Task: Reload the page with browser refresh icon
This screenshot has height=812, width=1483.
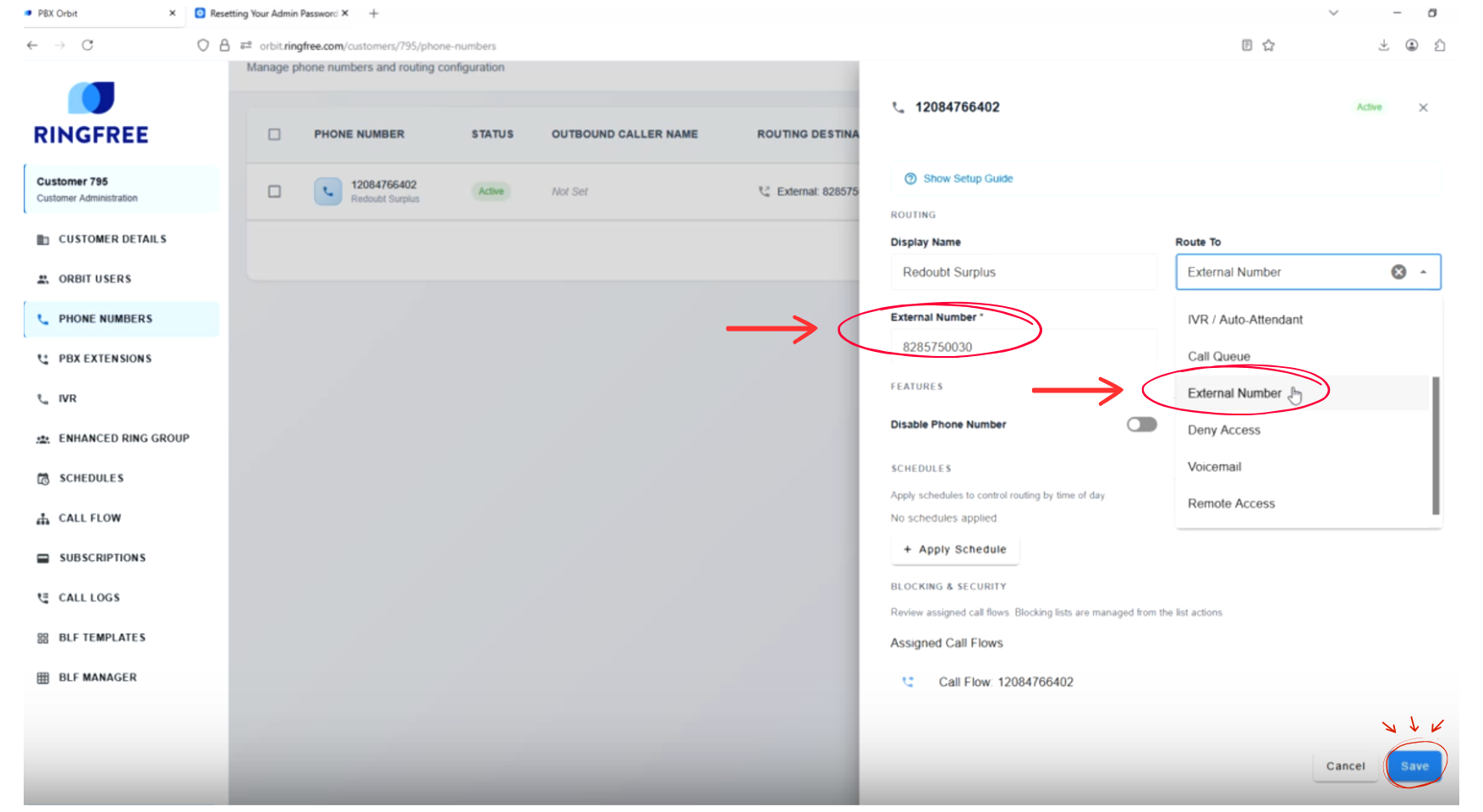Action: pos(87,46)
